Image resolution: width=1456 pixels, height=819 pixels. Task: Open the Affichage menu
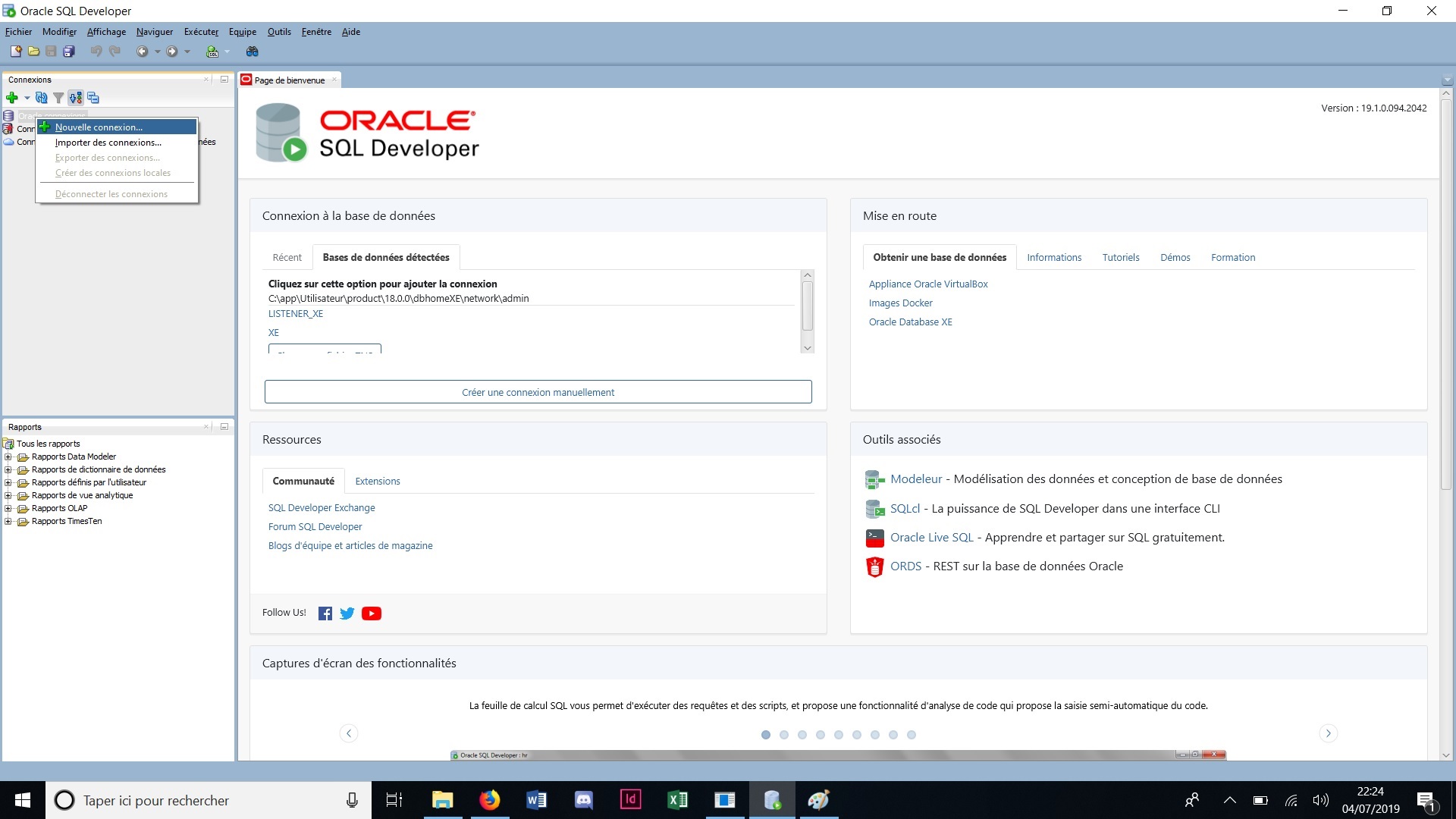click(106, 32)
